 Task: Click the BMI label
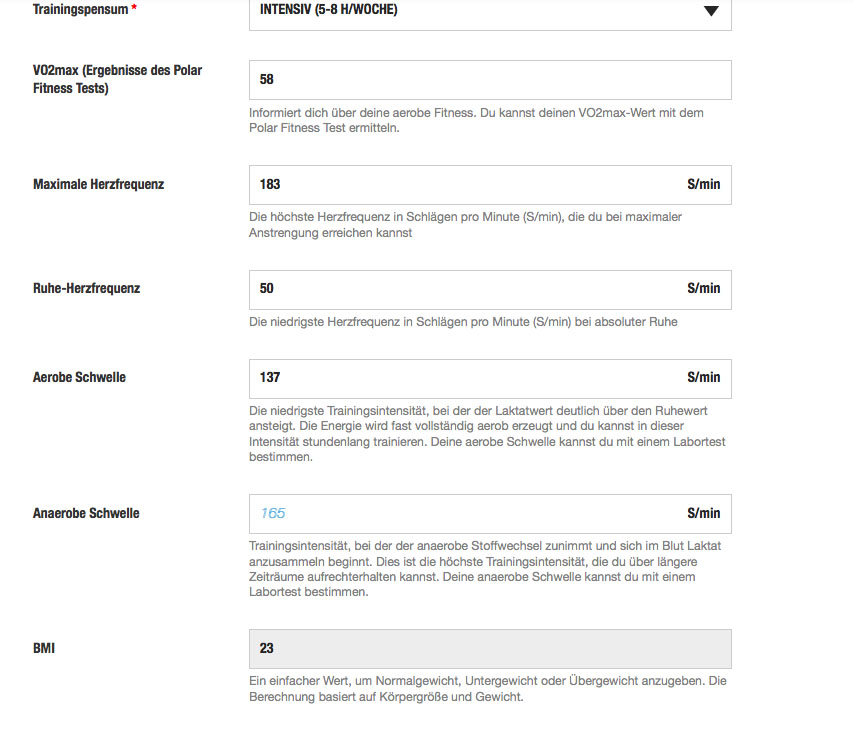pos(44,649)
